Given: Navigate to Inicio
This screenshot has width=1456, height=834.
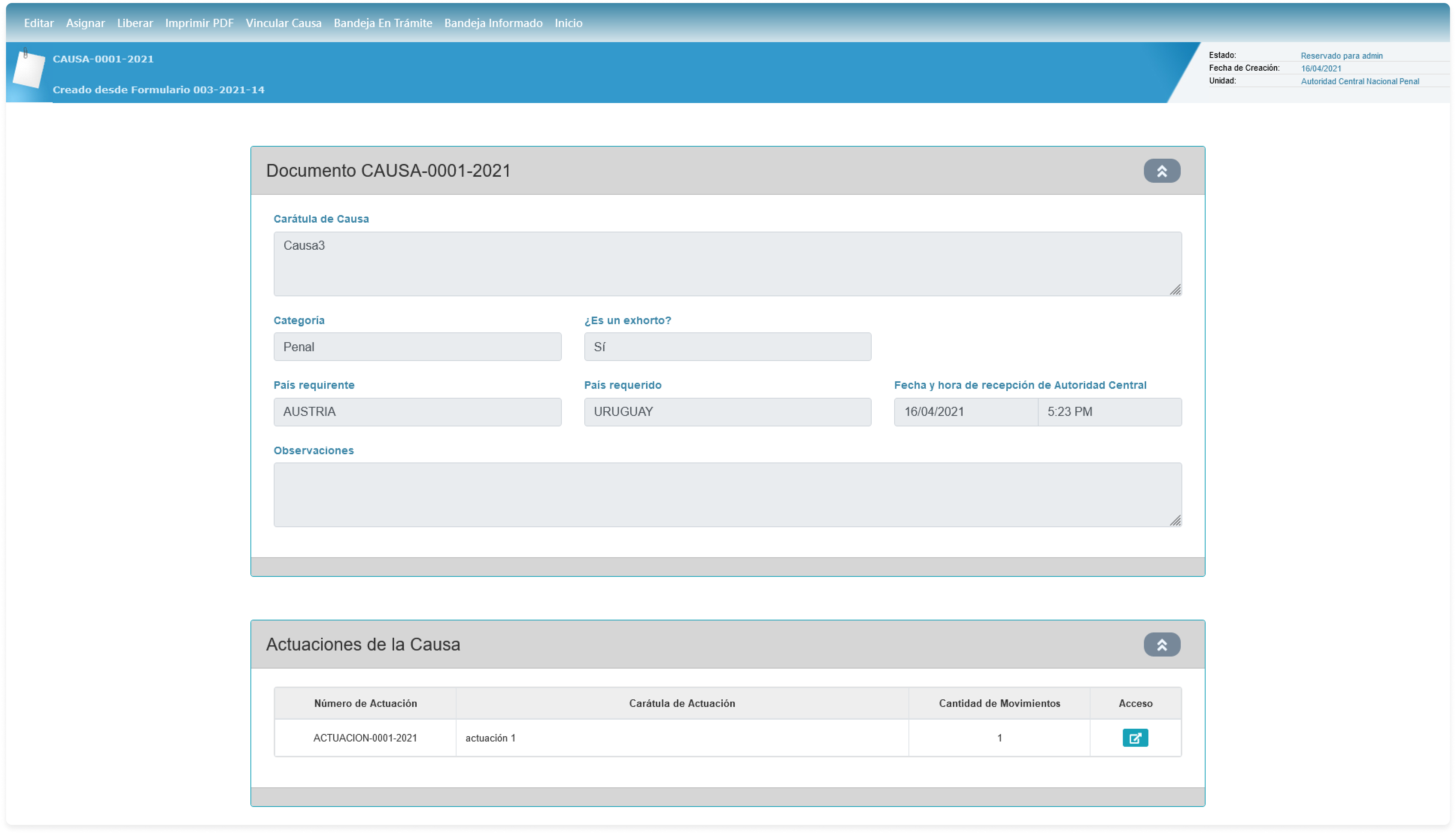Looking at the screenshot, I should 568,23.
